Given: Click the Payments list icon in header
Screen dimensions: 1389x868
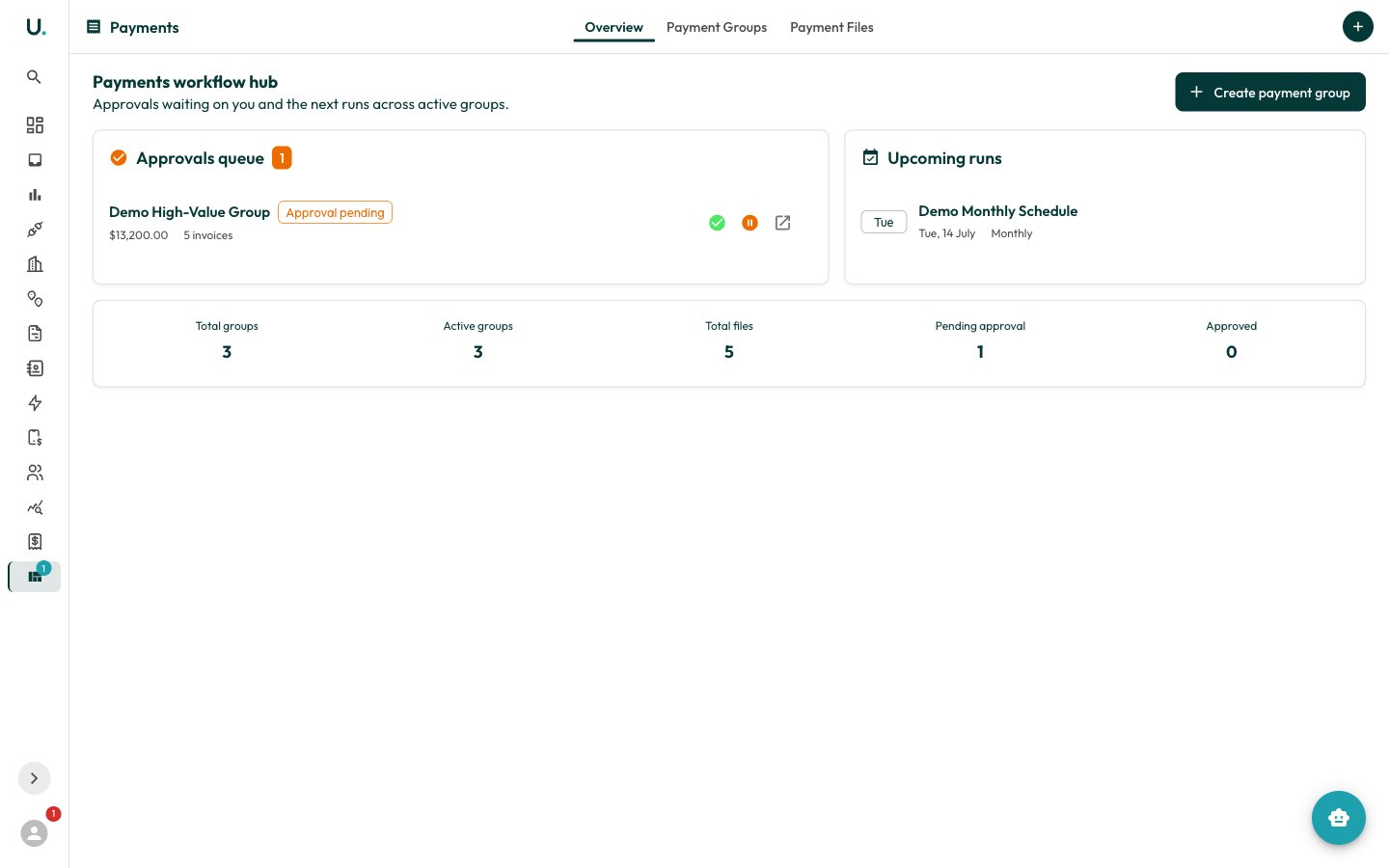Looking at the screenshot, I should (94, 27).
